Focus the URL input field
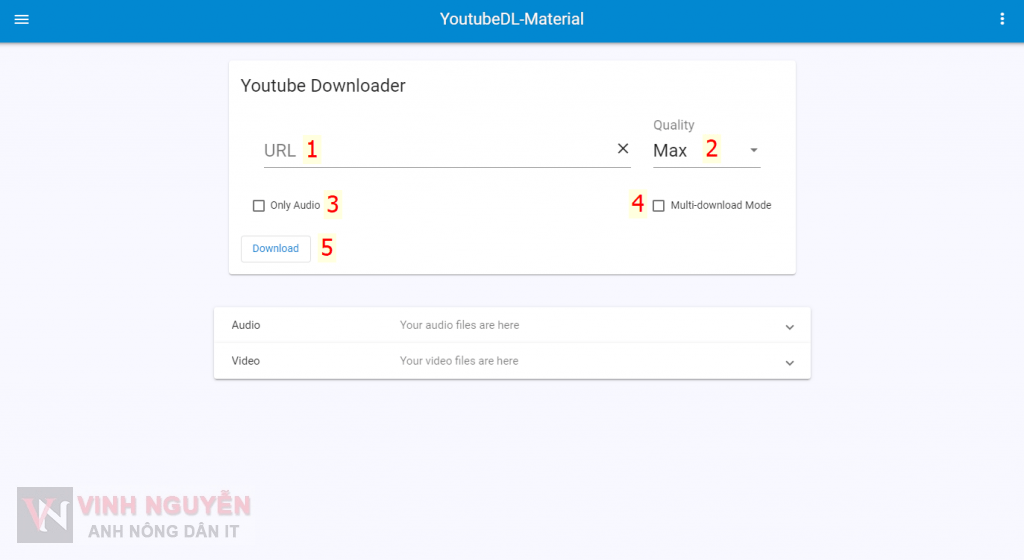 440,150
